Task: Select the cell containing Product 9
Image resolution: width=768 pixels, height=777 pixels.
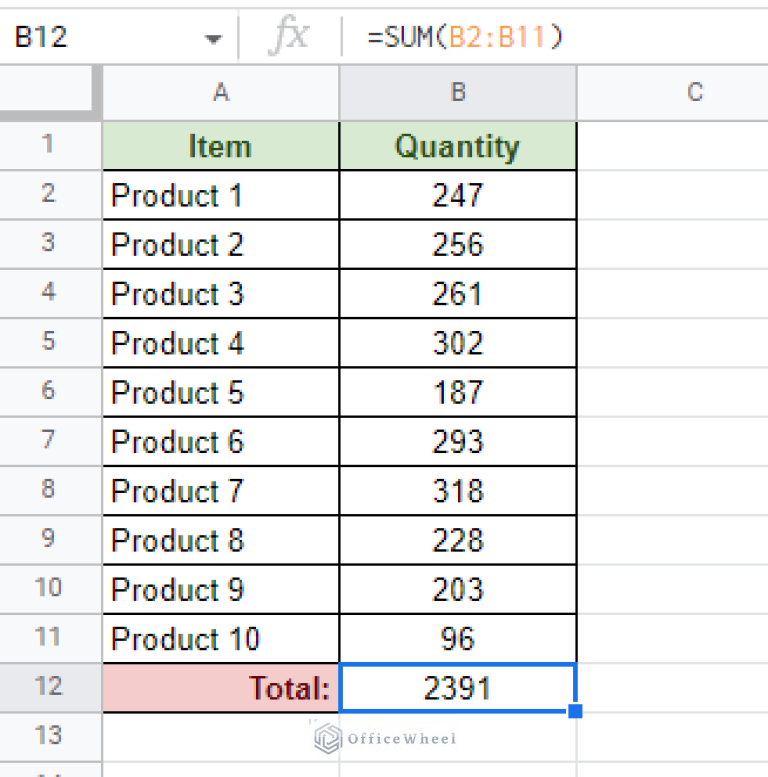Action: [220, 589]
